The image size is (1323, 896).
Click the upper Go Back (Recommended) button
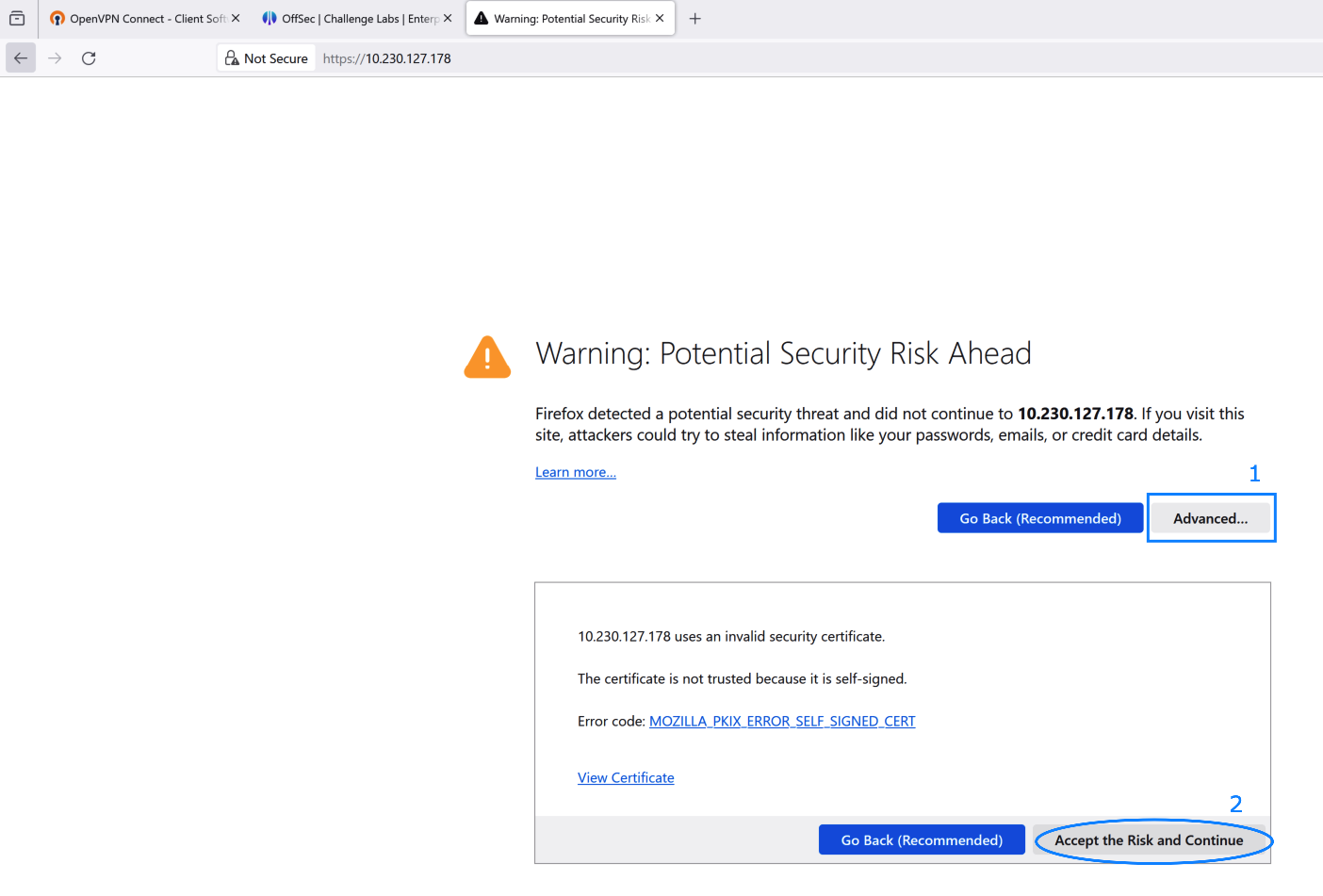tap(1040, 518)
